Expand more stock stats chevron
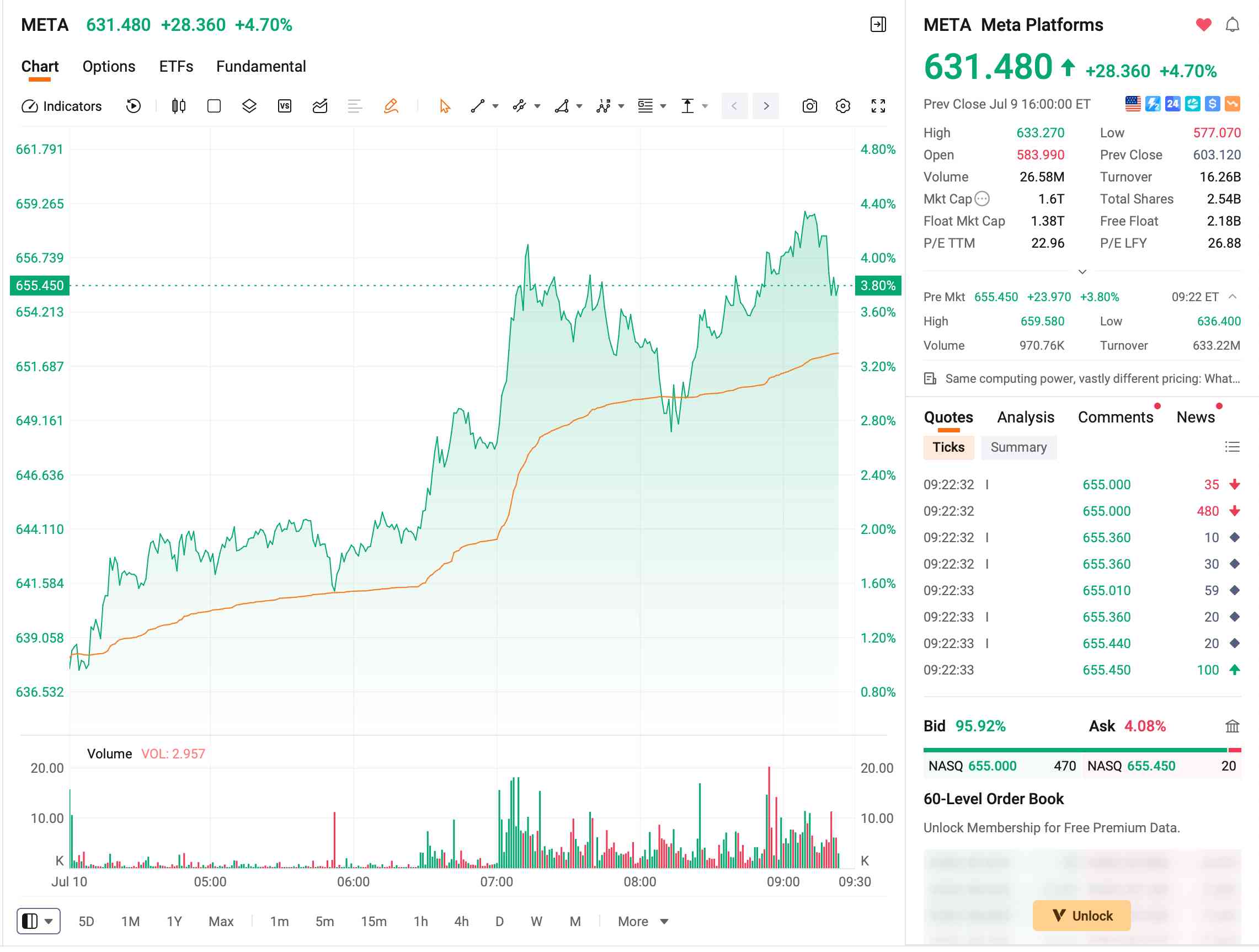 point(1082,271)
